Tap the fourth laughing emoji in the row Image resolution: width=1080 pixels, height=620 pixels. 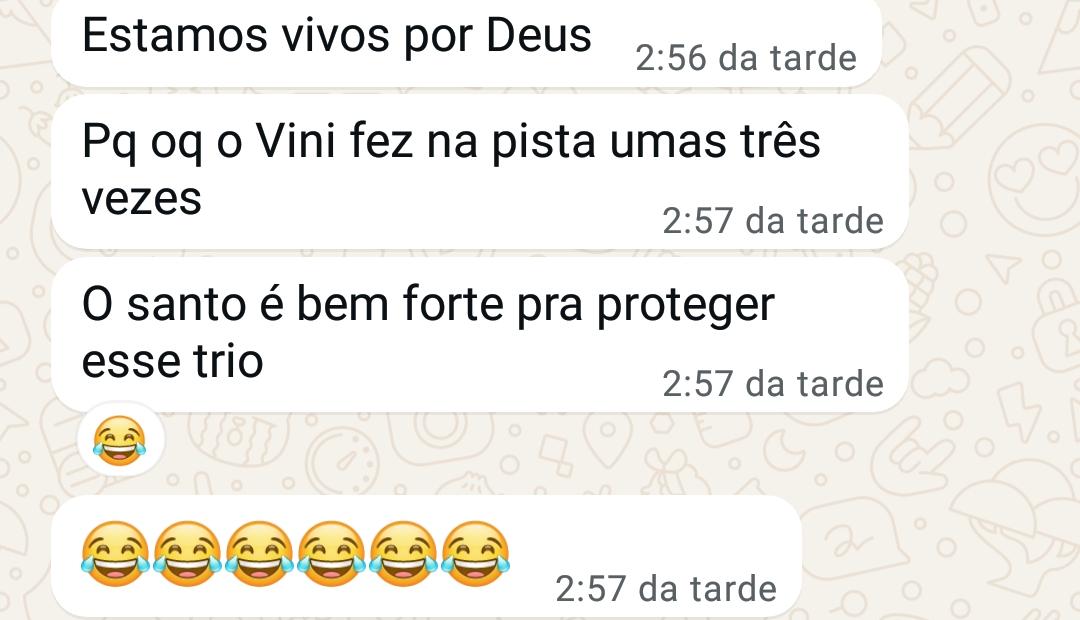(x=331, y=554)
